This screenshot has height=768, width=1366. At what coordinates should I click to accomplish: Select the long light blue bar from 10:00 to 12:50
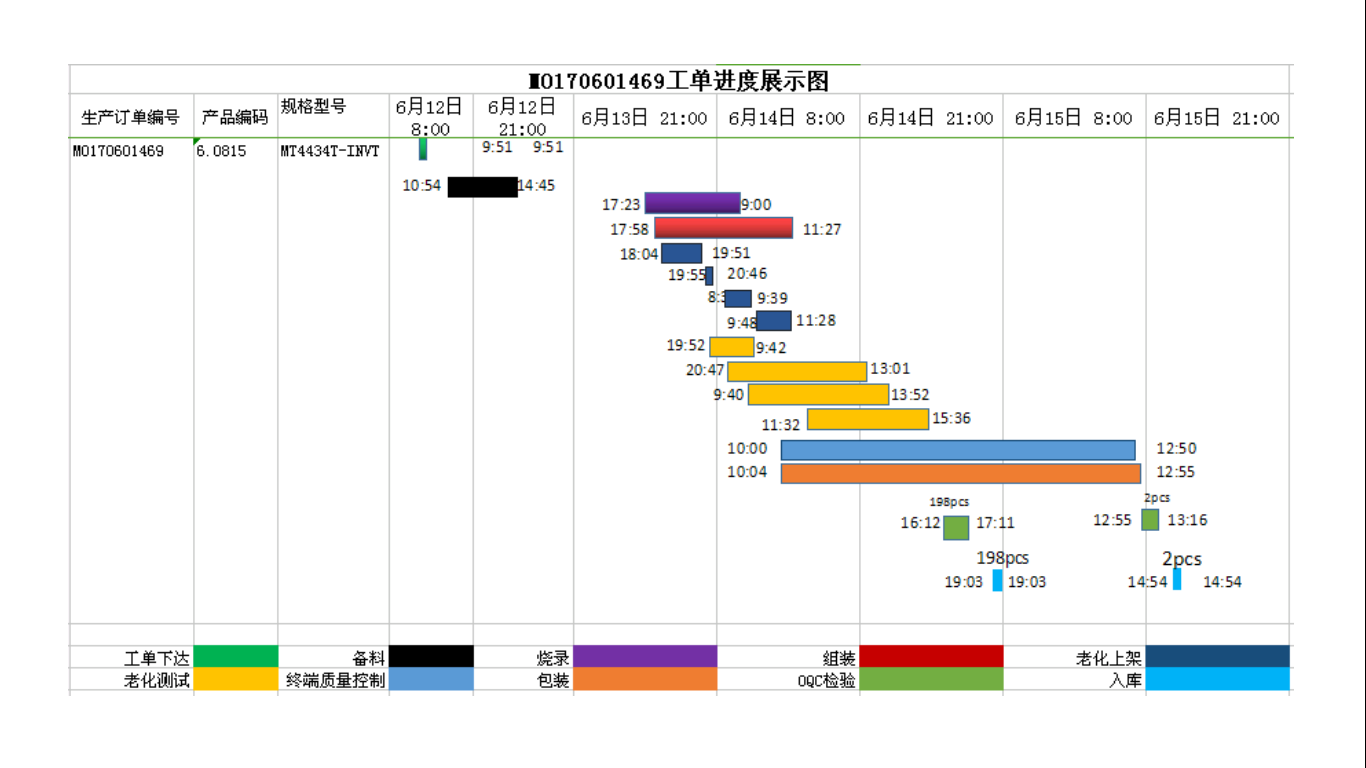coord(958,450)
